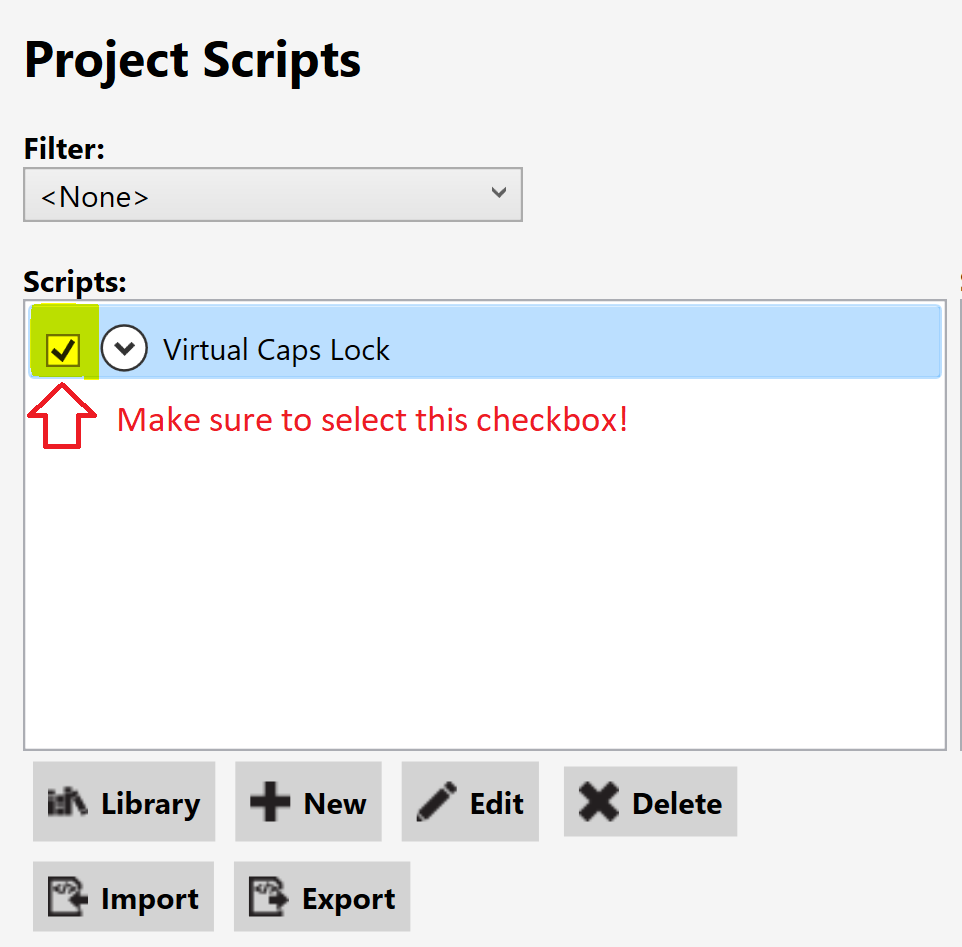Click the 'Filter:' label
962x947 pixels.
pos(64,149)
